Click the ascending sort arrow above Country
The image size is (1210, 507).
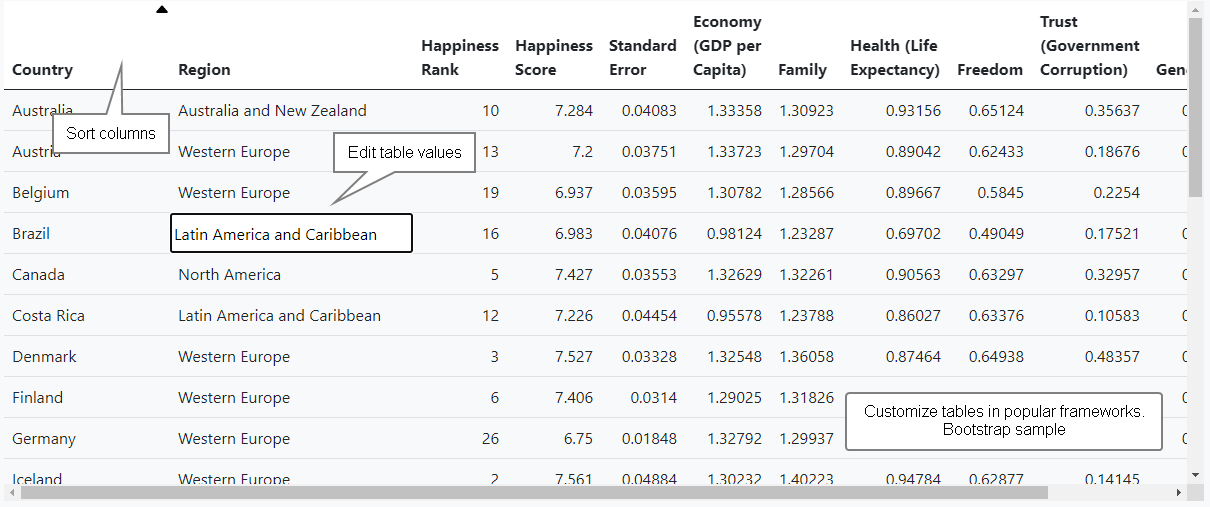(x=162, y=10)
